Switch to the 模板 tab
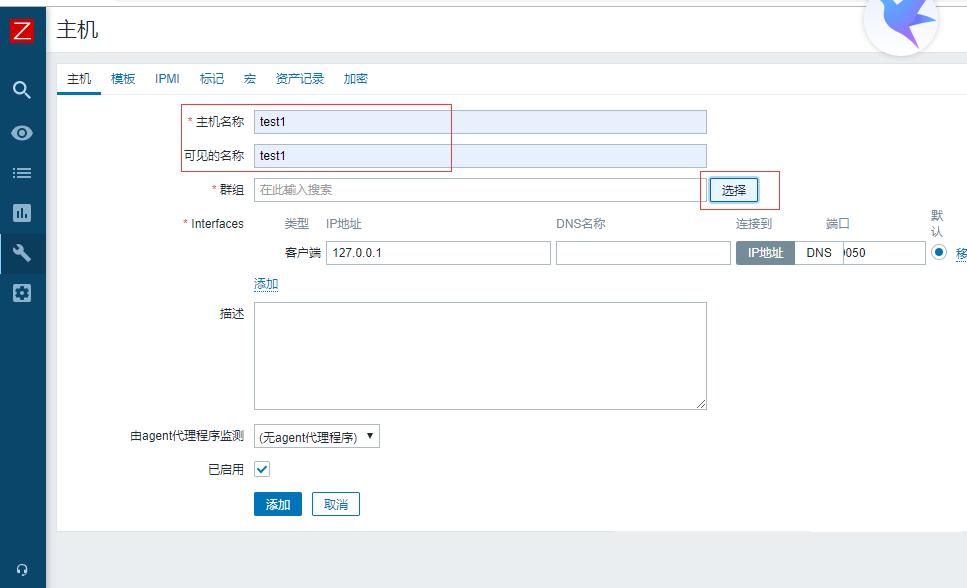967x588 pixels. point(122,78)
